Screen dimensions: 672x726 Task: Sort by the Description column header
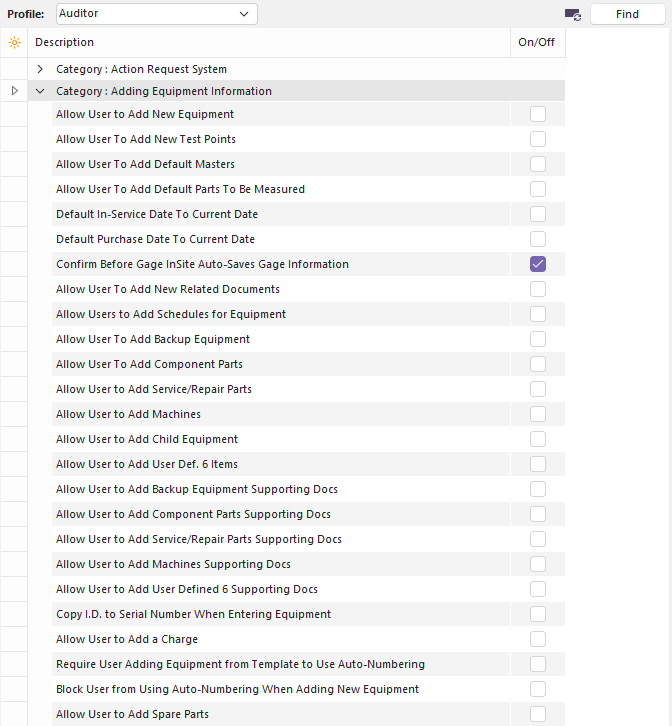[x=270, y=42]
